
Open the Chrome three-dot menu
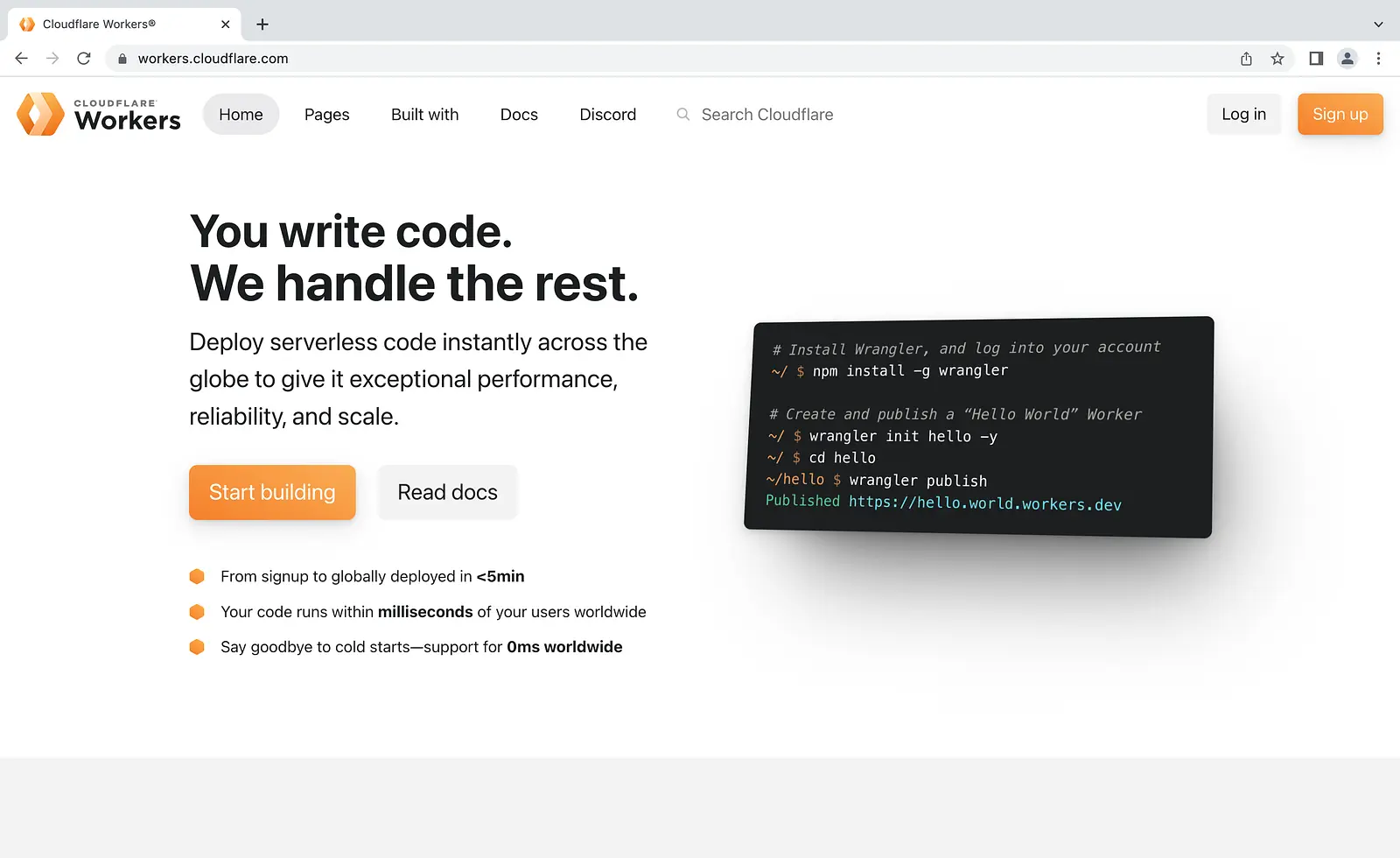(x=1378, y=59)
